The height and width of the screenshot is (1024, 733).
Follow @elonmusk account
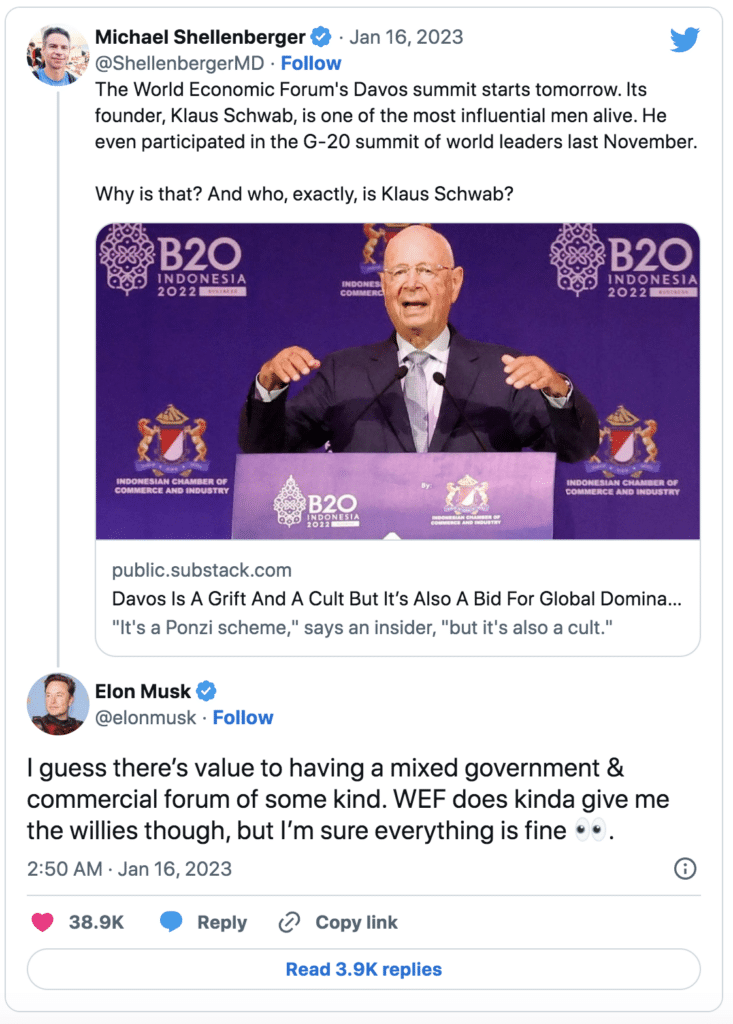pos(243,717)
